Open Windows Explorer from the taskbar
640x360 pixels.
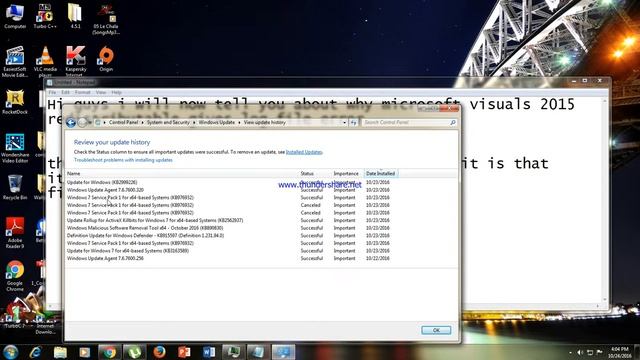click(60, 352)
